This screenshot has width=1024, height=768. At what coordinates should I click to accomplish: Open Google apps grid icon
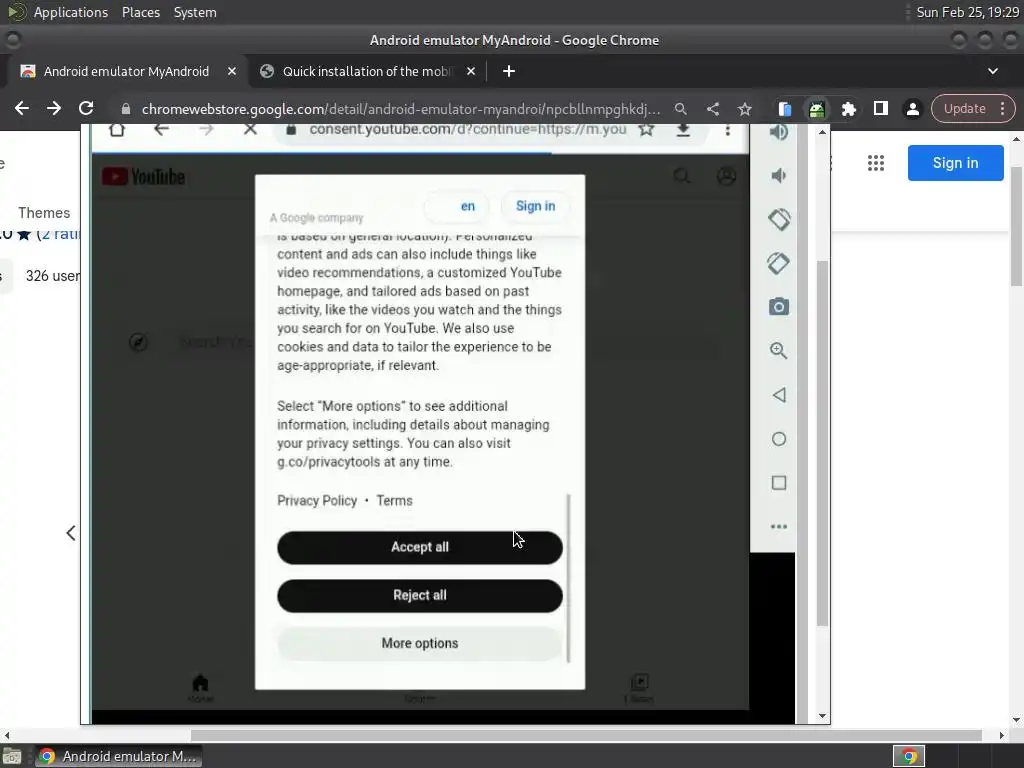point(876,163)
